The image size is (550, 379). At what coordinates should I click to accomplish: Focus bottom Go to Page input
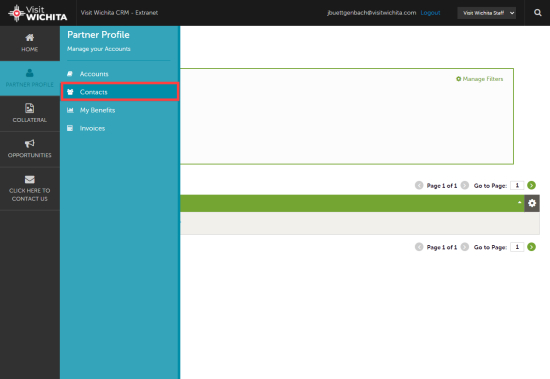coord(517,247)
